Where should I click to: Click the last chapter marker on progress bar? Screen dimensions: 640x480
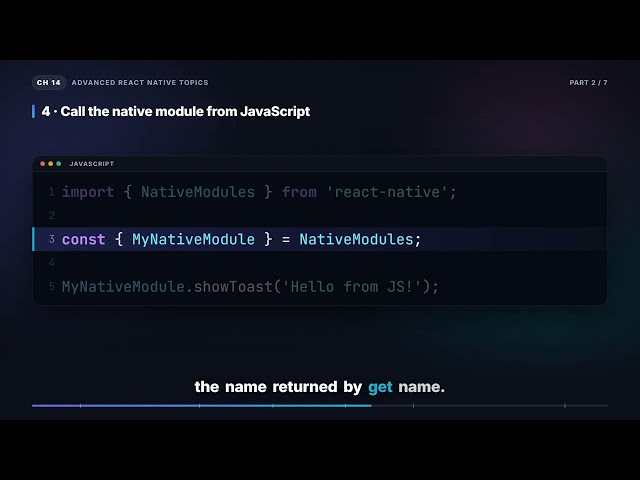coord(565,406)
